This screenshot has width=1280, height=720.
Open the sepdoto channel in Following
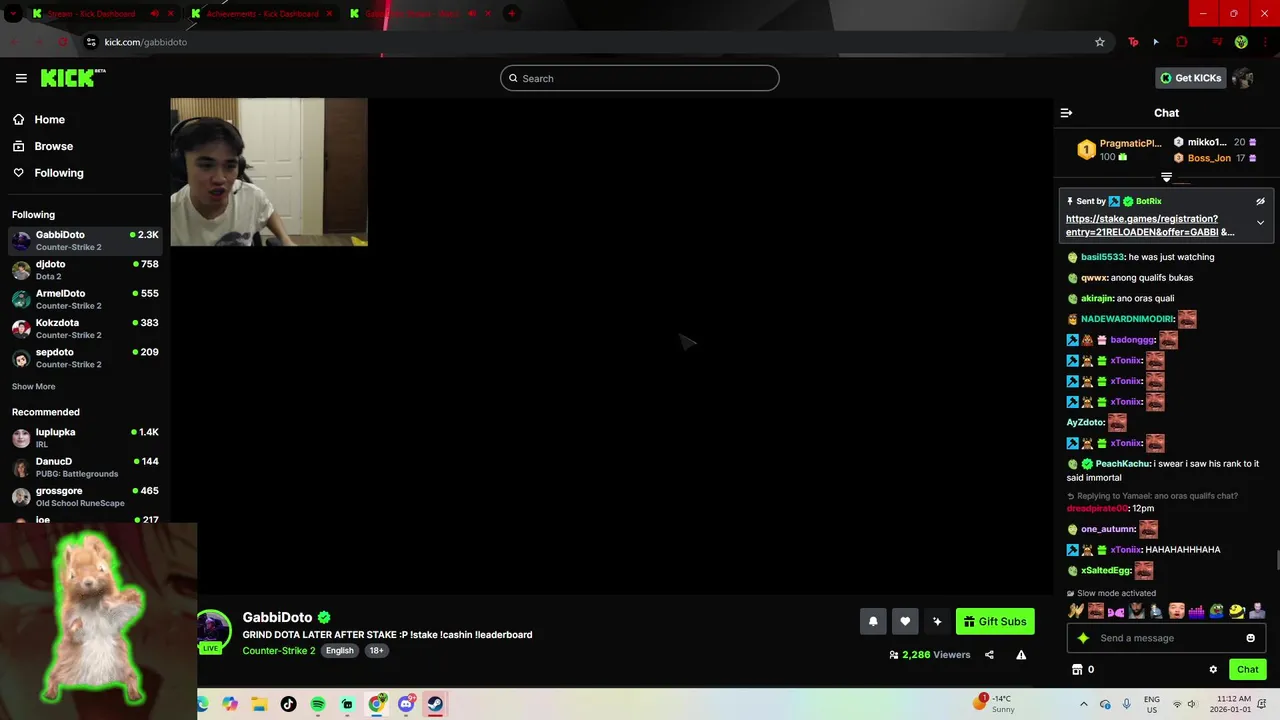[x=85, y=358]
